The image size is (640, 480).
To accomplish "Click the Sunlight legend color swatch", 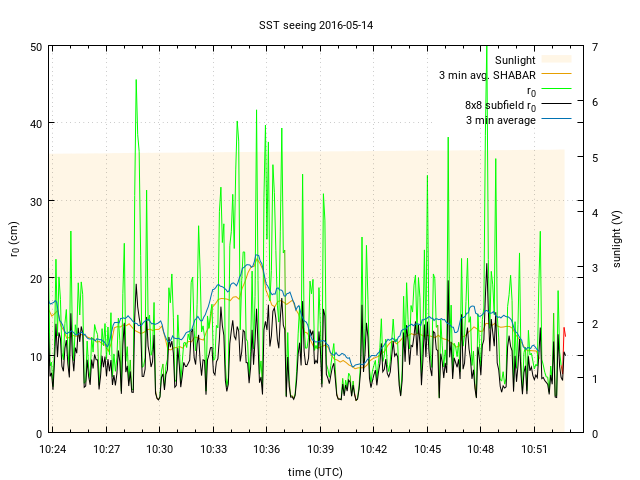I will click(x=556, y=60).
